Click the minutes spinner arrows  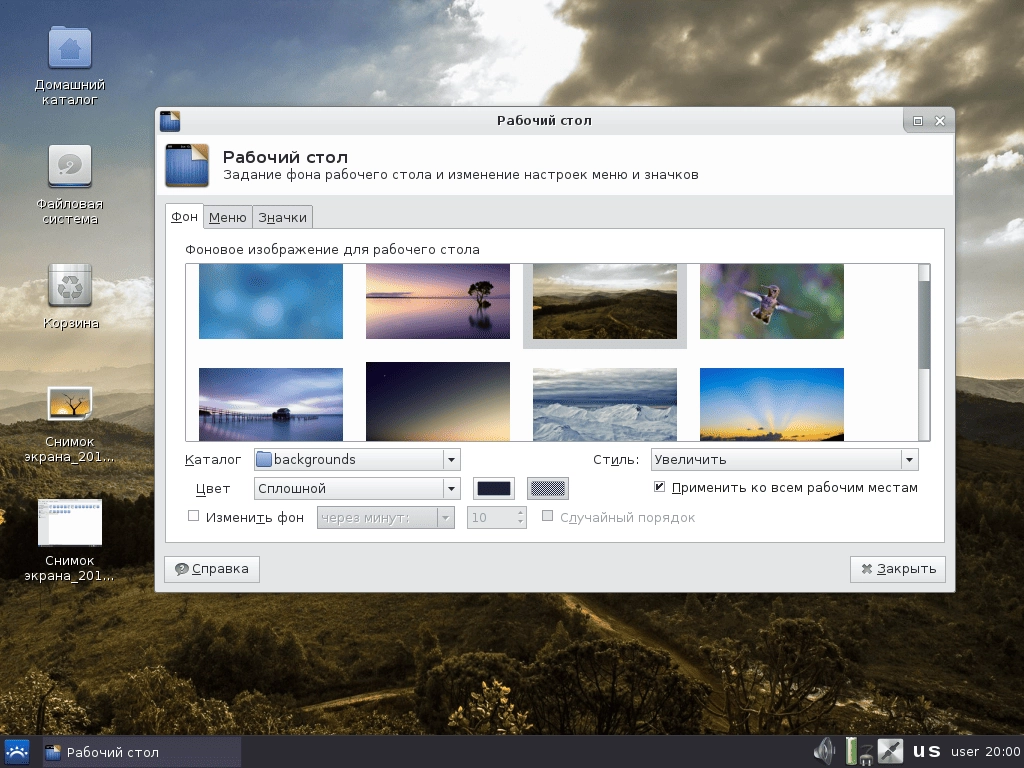[x=520, y=518]
